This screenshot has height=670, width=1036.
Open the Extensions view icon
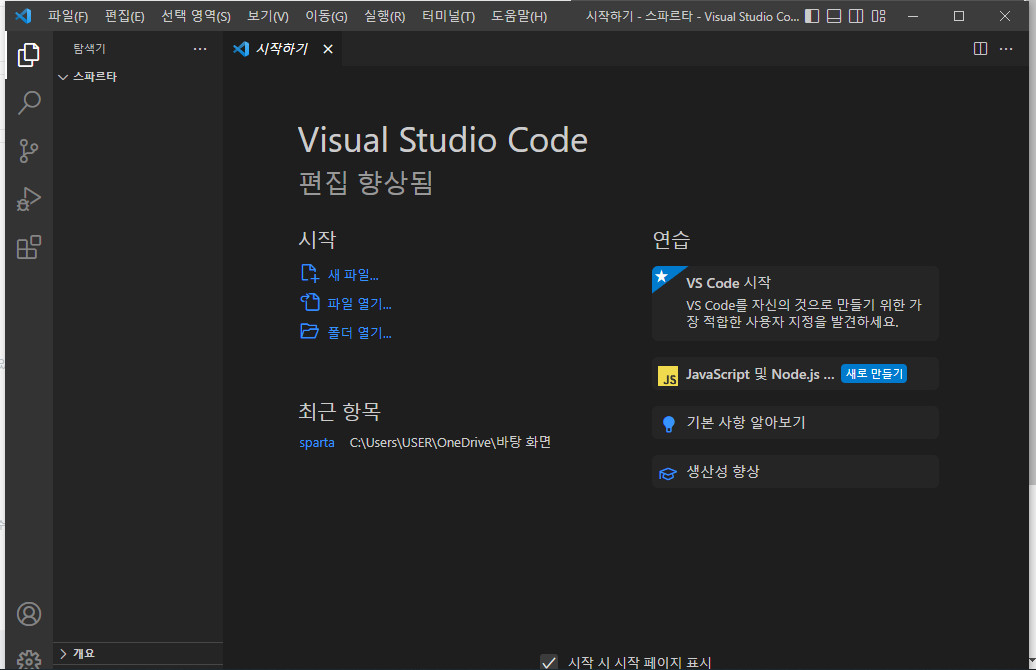click(x=28, y=247)
